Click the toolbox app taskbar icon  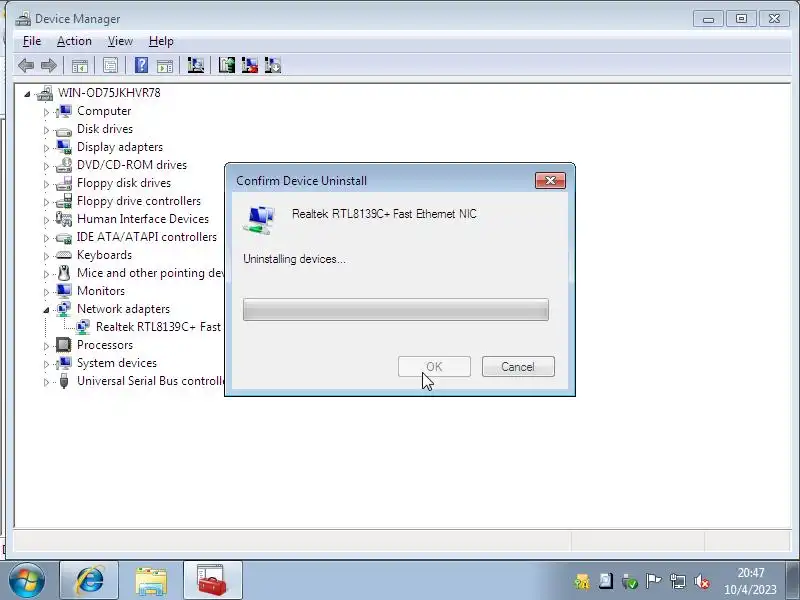[x=213, y=580]
